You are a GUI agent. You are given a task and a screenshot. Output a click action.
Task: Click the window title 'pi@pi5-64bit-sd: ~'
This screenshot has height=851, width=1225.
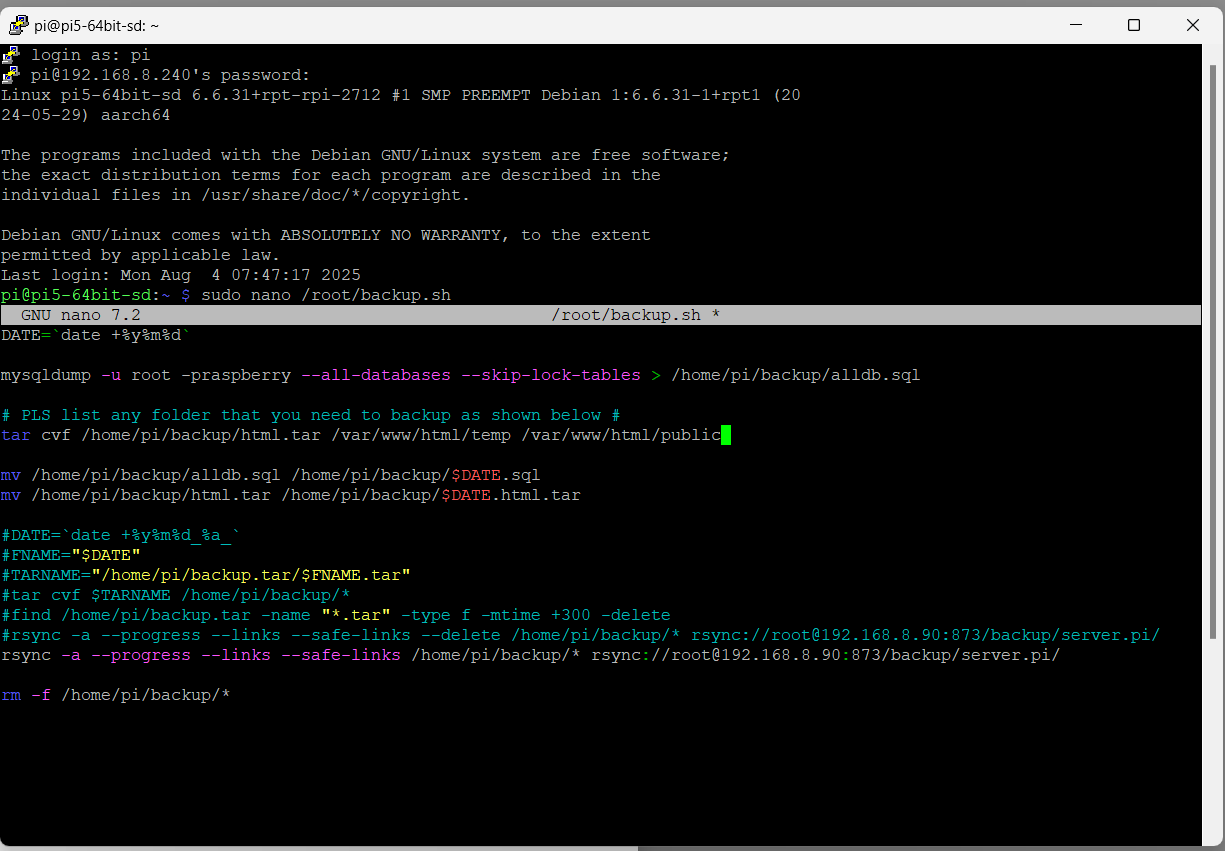(x=96, y=26)
